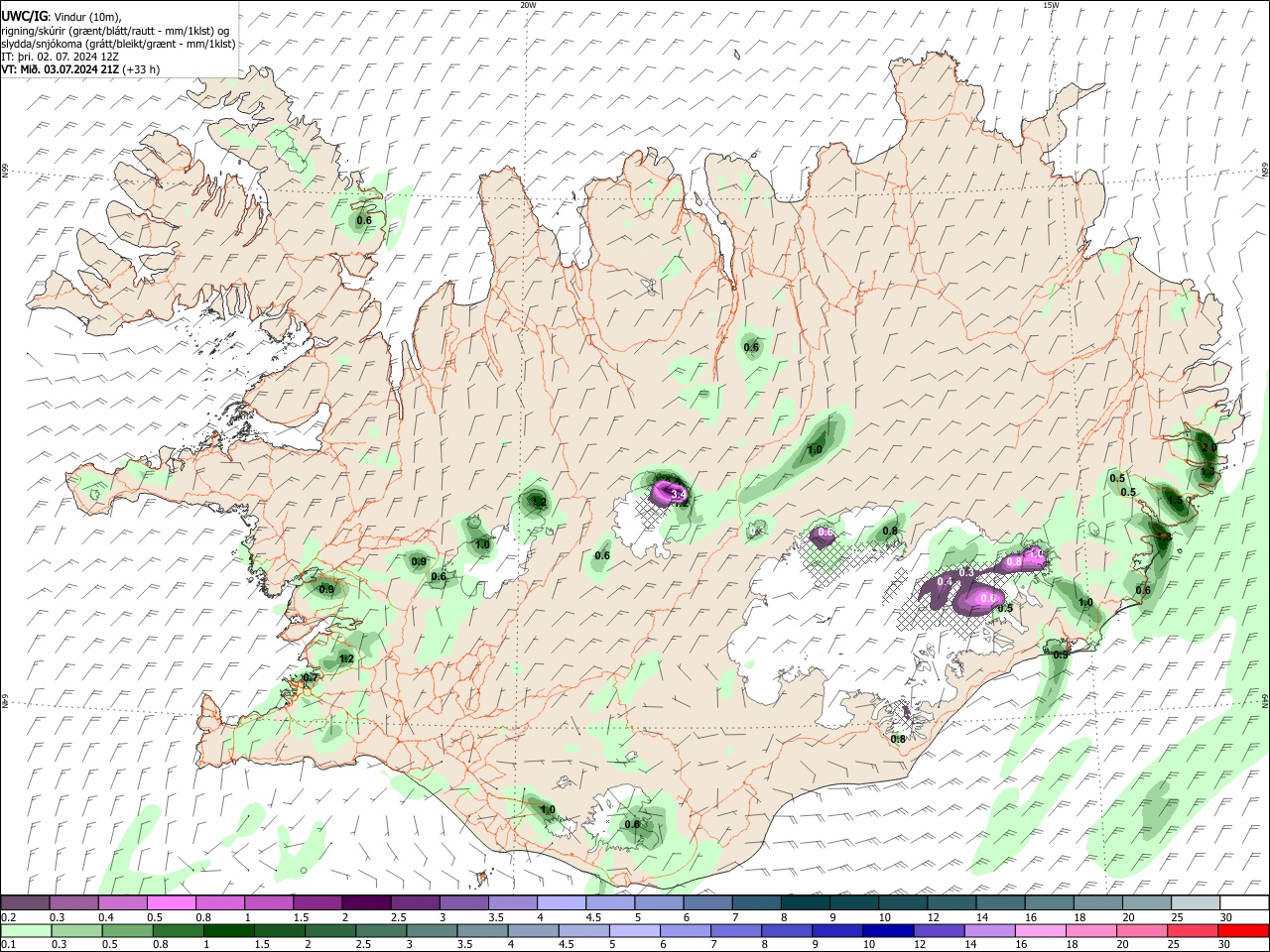Pick the dark purple upper swatch between 2 and 2.5
Viewport: 1270px width, 952px height.
(365, 902)
